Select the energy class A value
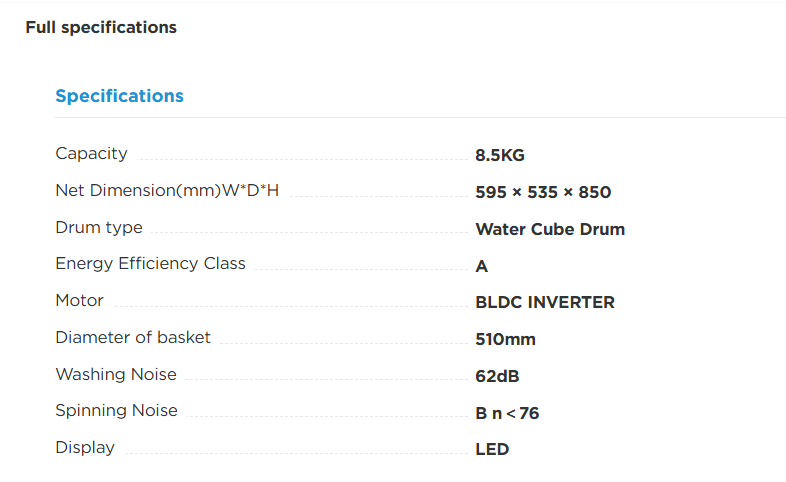The height and width of the screenshot is (482, 786). click(481, 266)
